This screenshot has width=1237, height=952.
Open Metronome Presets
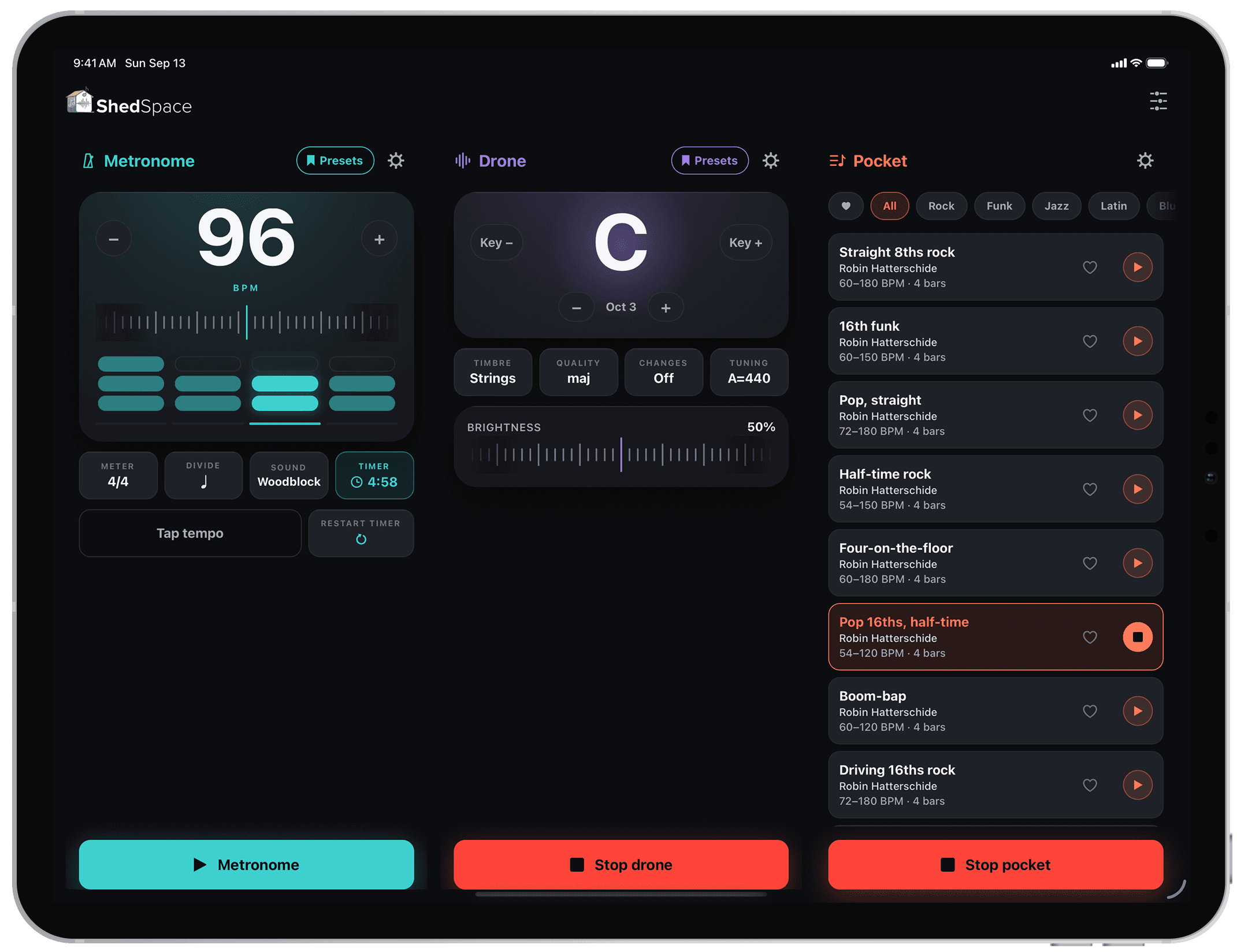coord(335,161)
